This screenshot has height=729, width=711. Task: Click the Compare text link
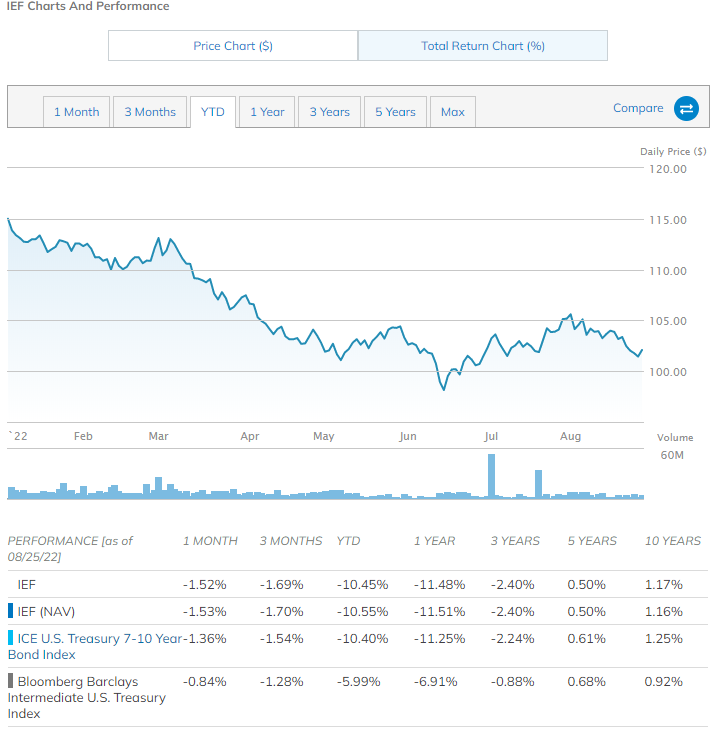[x=638, y=108]
